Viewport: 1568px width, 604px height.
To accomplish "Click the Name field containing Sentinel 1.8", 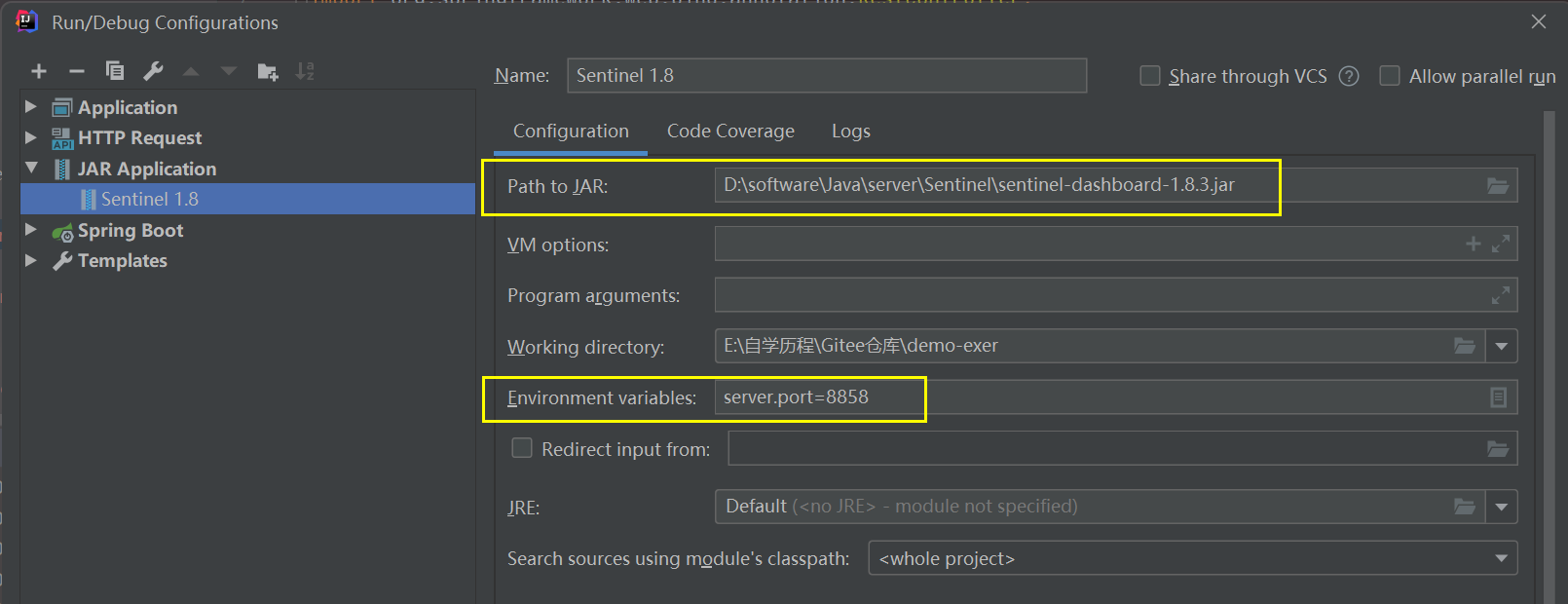I will (x=827, y=76).
